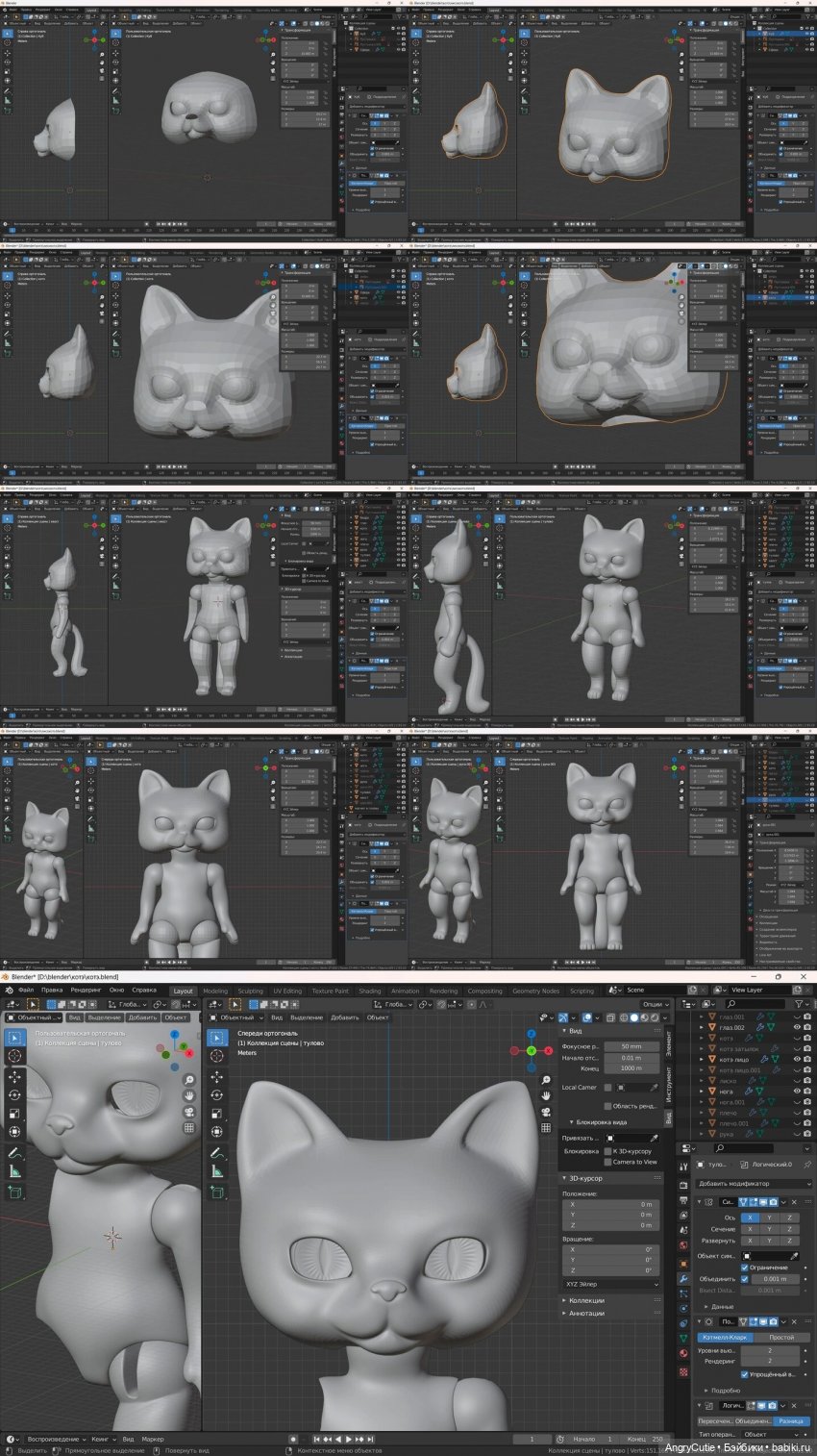Select the Annotate tool in the left viewport toolbar
The height and width of the screenshot is (1456, 817).
pyautogui.click(x=14, y=1153)
